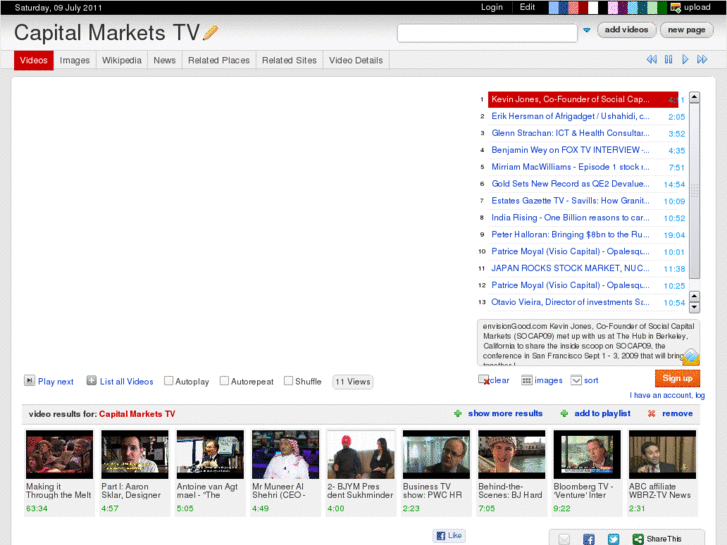Switch to the Images tab
Viewport: 727px width, 545px height.
click(75, 60)
